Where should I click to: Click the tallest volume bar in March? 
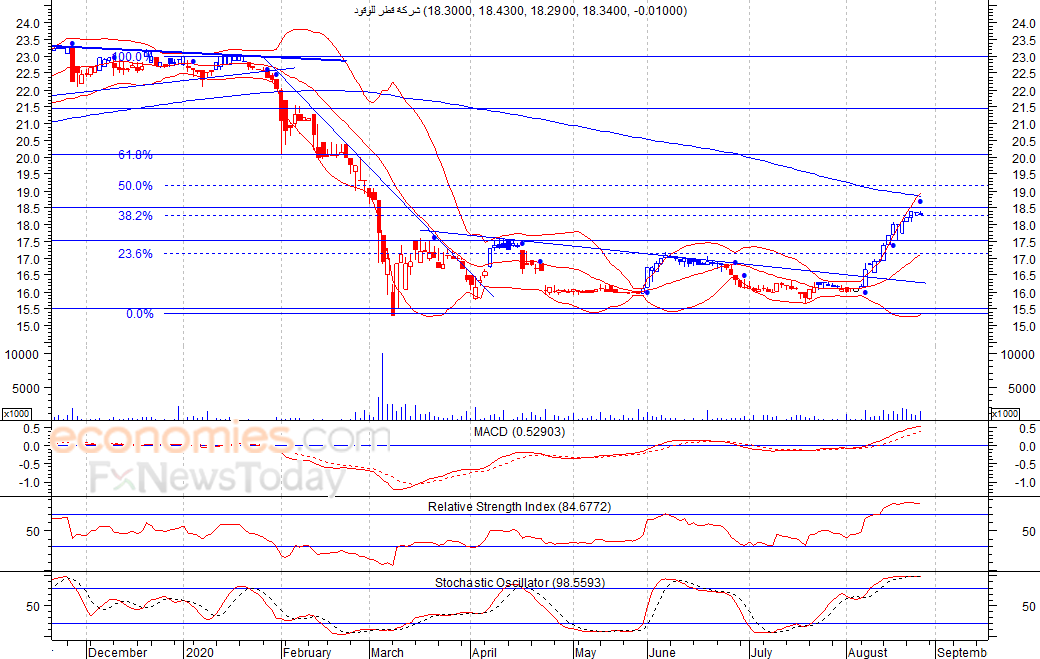(x=382, y=387)
